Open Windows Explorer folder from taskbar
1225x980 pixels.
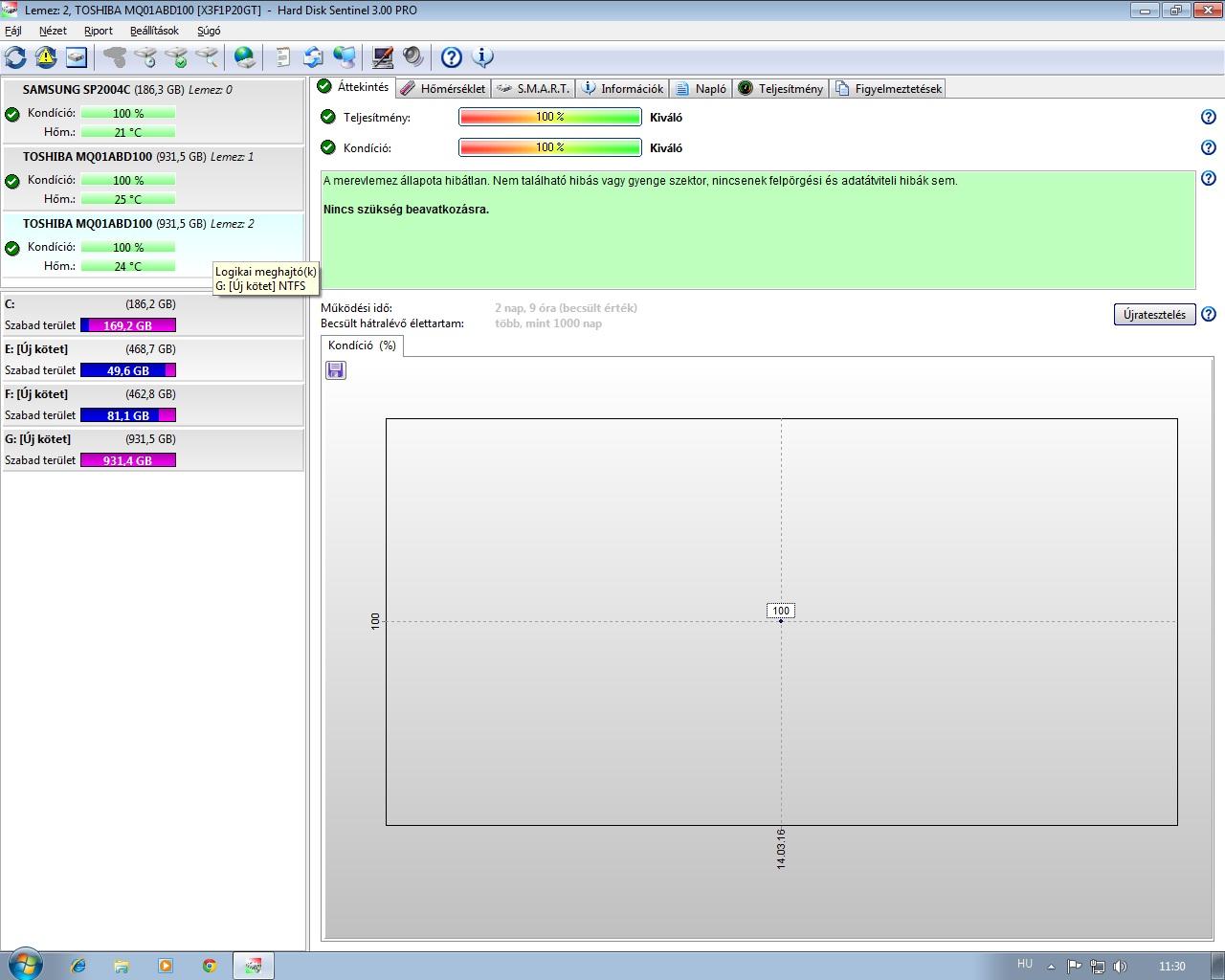122,966
